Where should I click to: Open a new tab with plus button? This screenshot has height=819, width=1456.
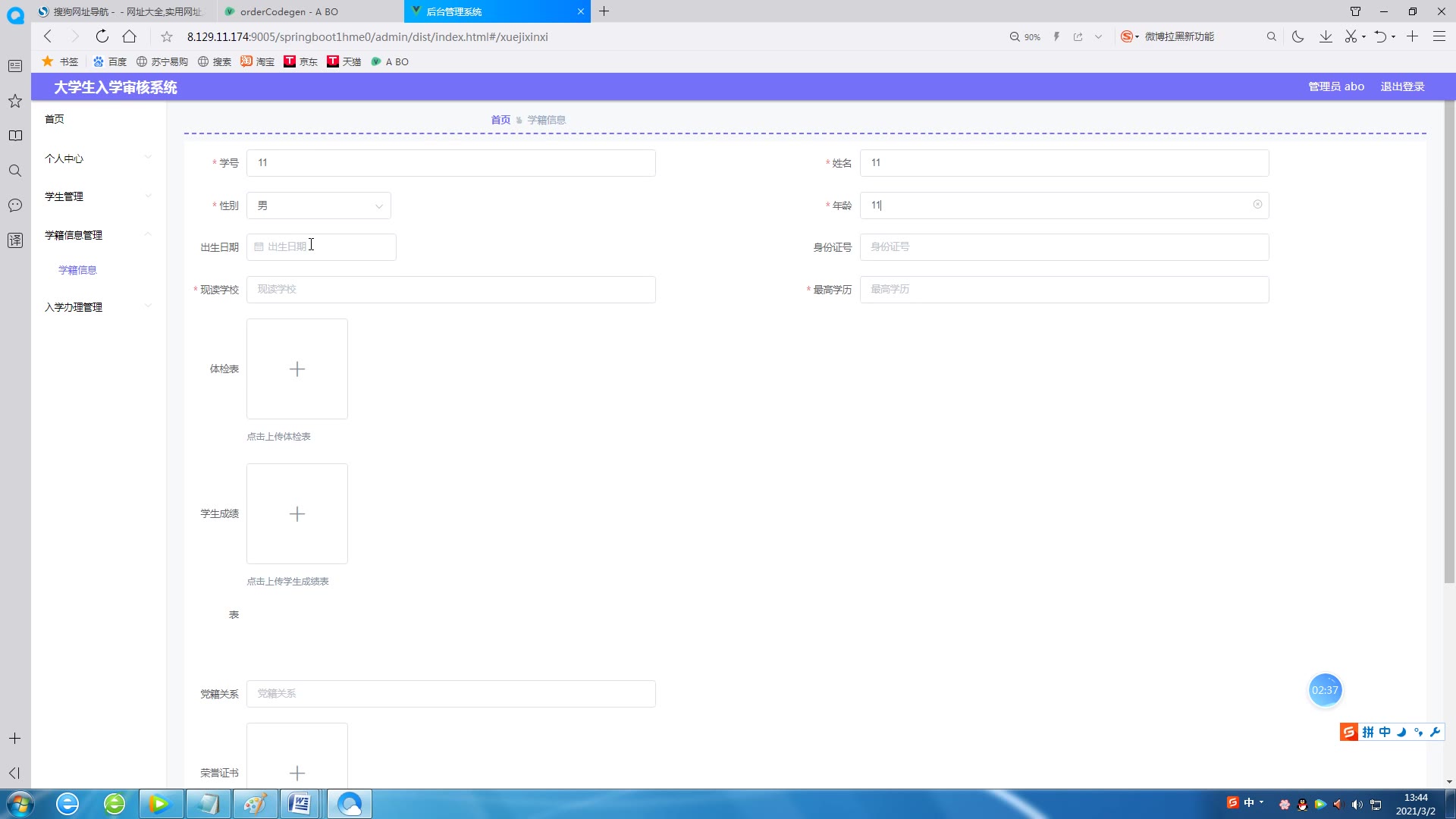point(604,11)
